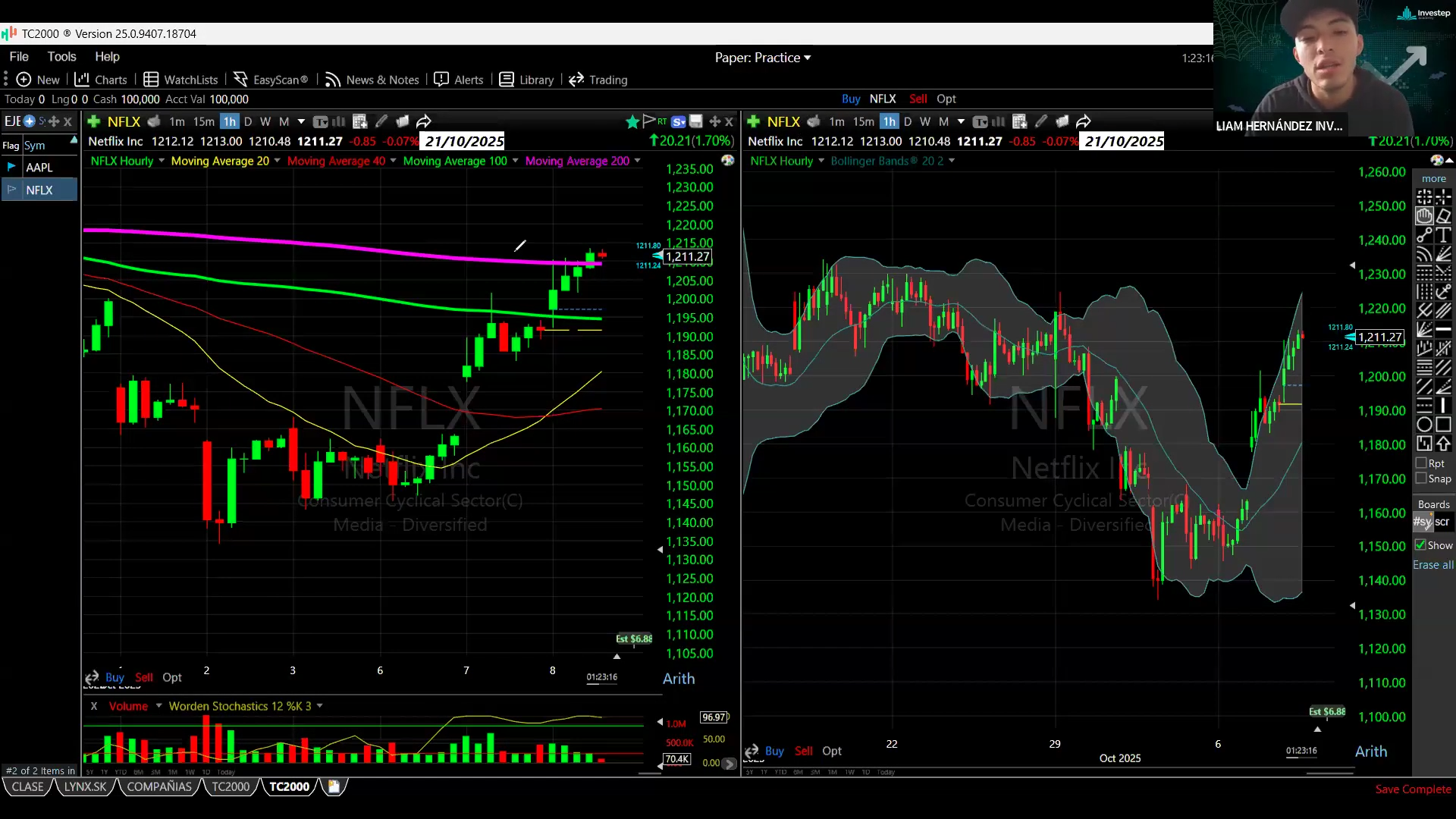Screen dimensions: 1456x819
Task: Click the green star icon on left chart
Action: 632,121
